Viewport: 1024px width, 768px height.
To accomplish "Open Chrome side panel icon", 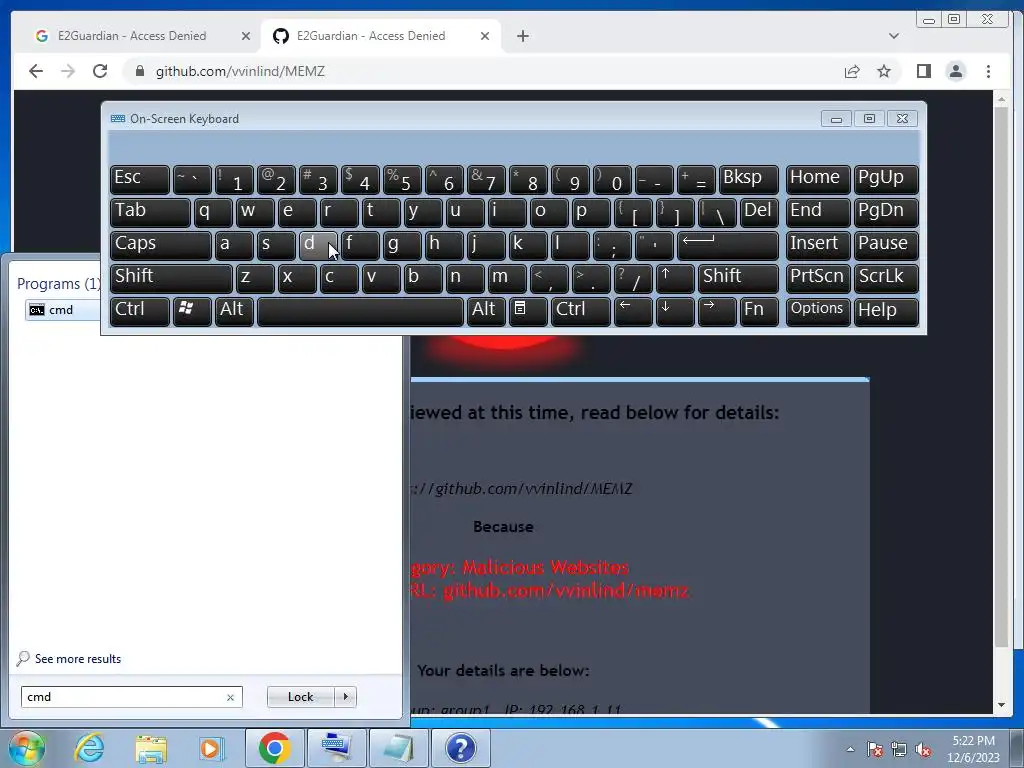I will click(x=923, y=71).
